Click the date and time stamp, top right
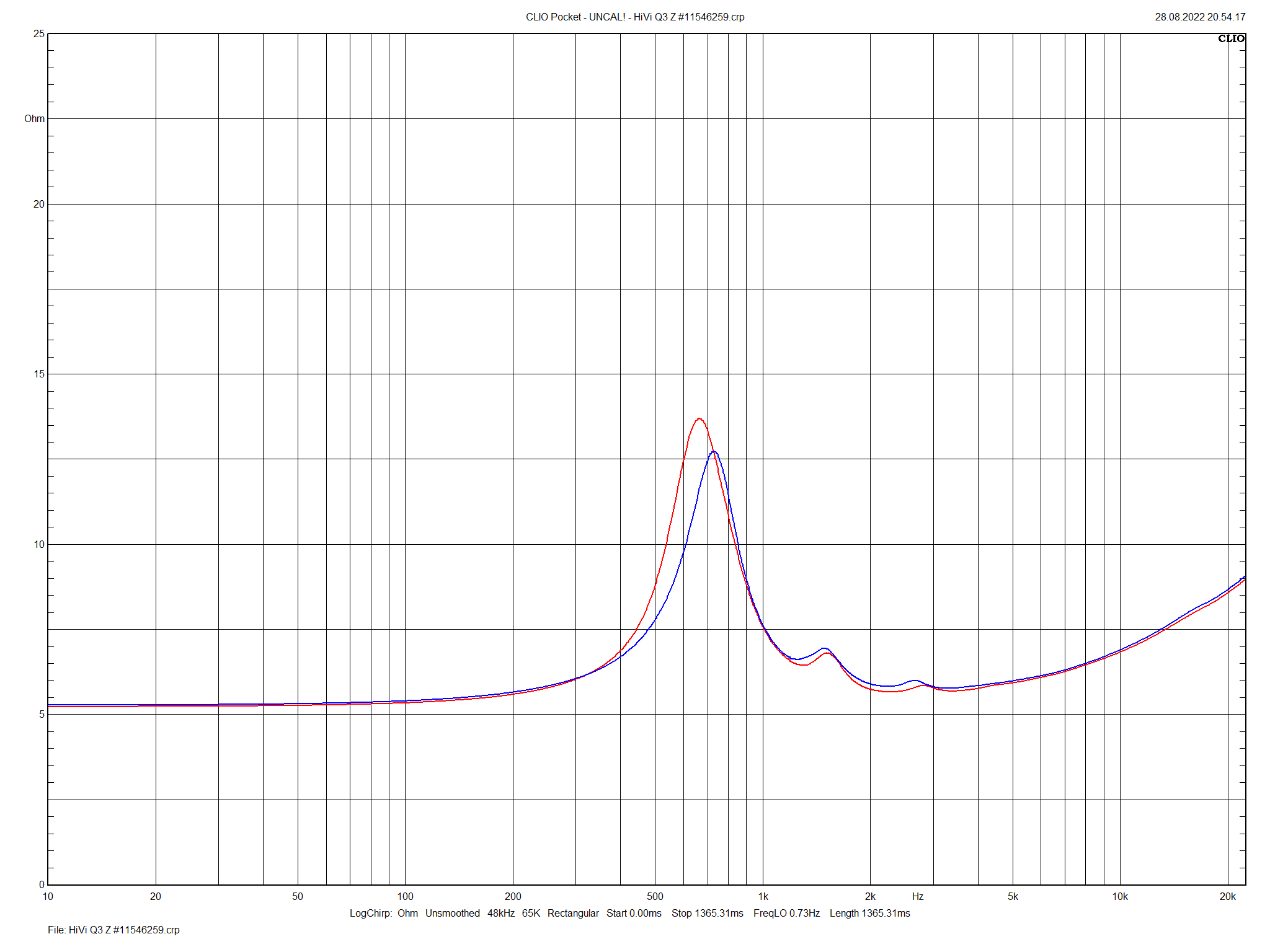Screen dimensions: 1270x952 tap(1199, 17)
